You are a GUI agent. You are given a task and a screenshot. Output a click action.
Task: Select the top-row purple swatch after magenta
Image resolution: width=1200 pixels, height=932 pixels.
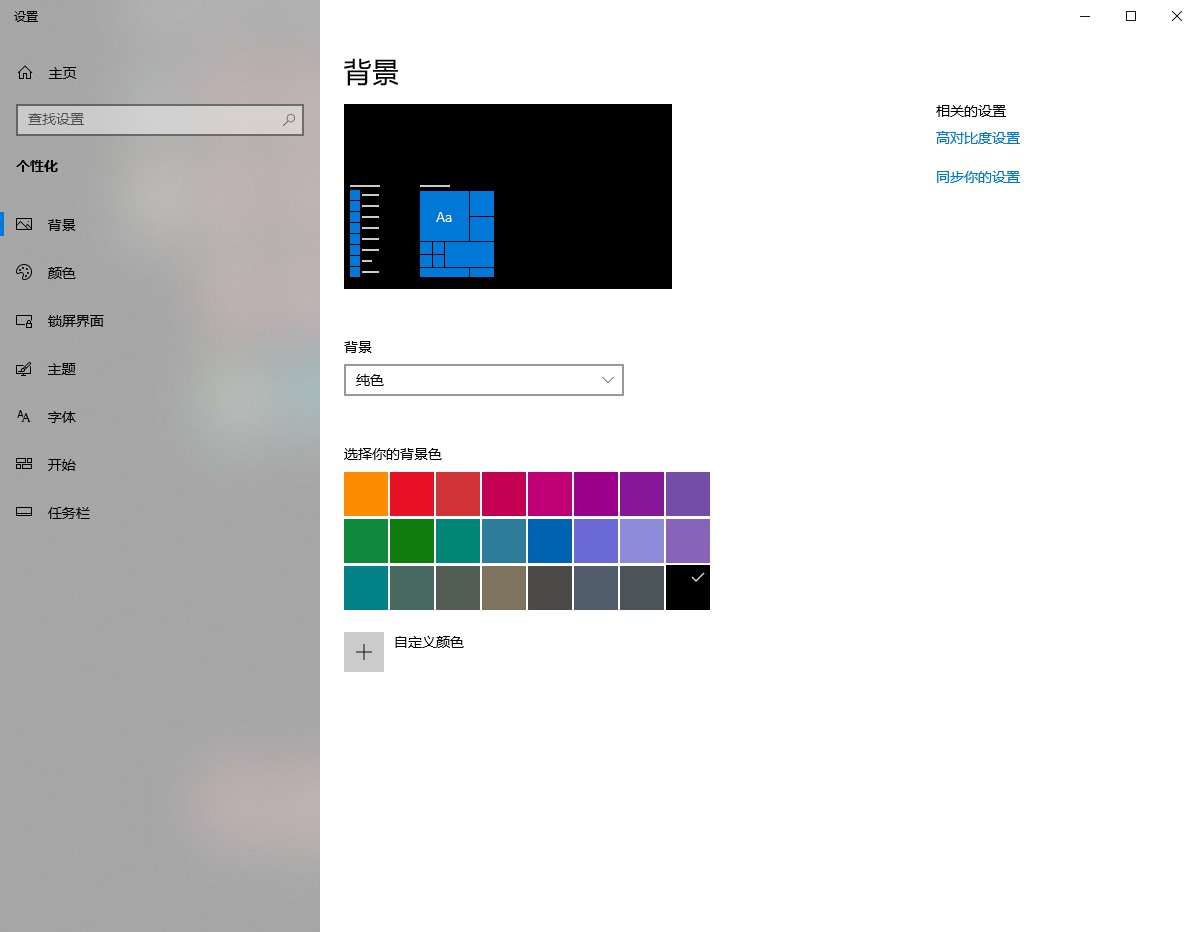[x=596, y=494]
